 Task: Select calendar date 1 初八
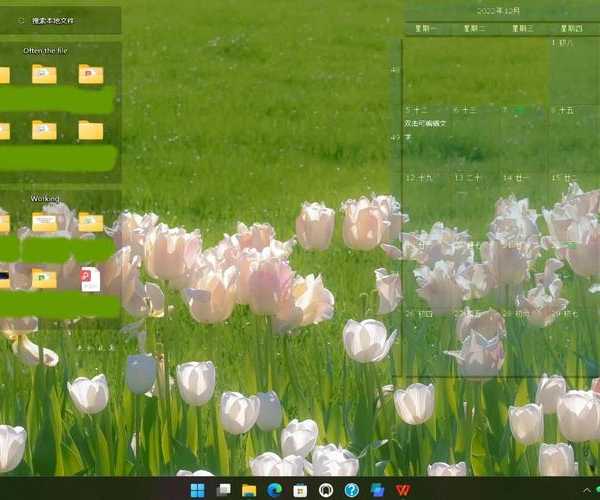point(562,43)
